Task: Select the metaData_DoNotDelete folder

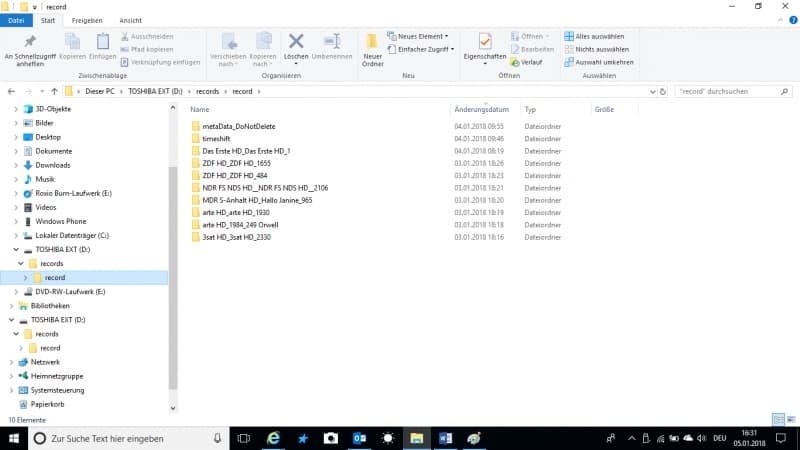Action: coord(239,126)
